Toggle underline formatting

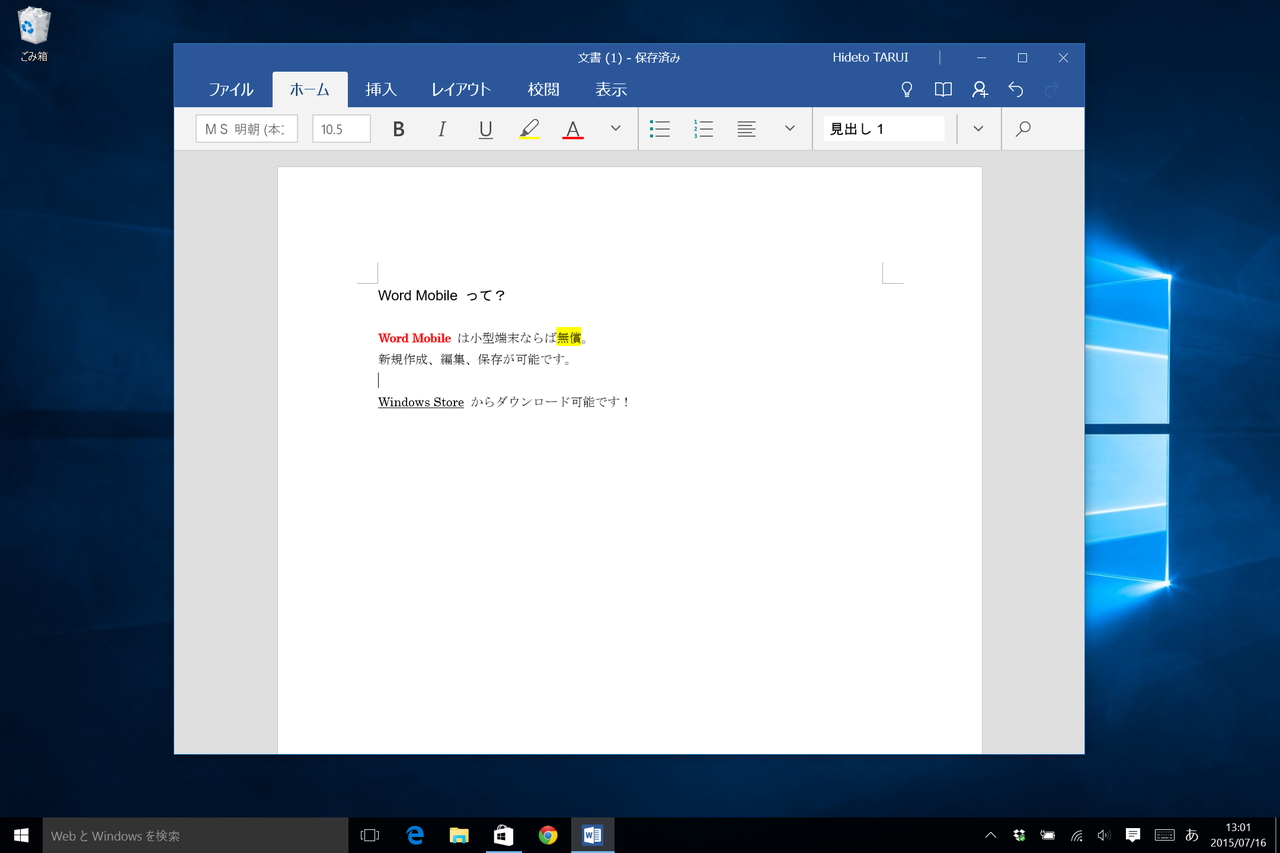point(485,128)
